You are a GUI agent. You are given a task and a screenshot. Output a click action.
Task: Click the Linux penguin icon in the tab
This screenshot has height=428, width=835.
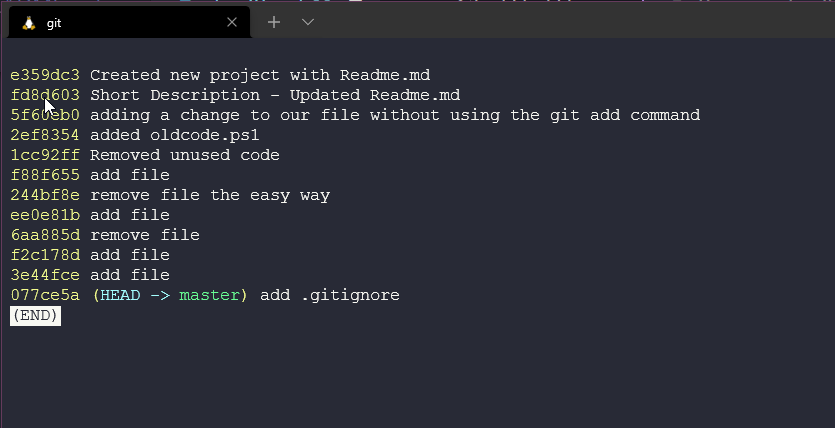pos(27,22)
